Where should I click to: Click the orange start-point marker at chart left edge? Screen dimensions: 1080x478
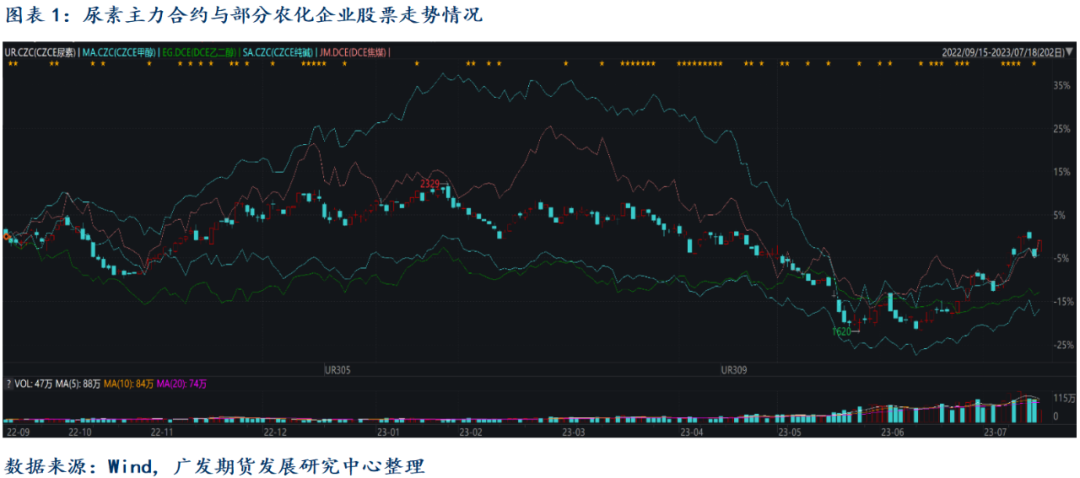pyautogui.click(x=6, y=237)
